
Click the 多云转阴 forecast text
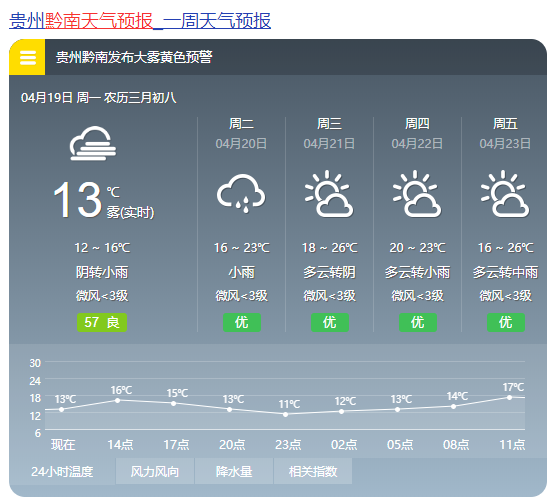click(x=329, y=272)
